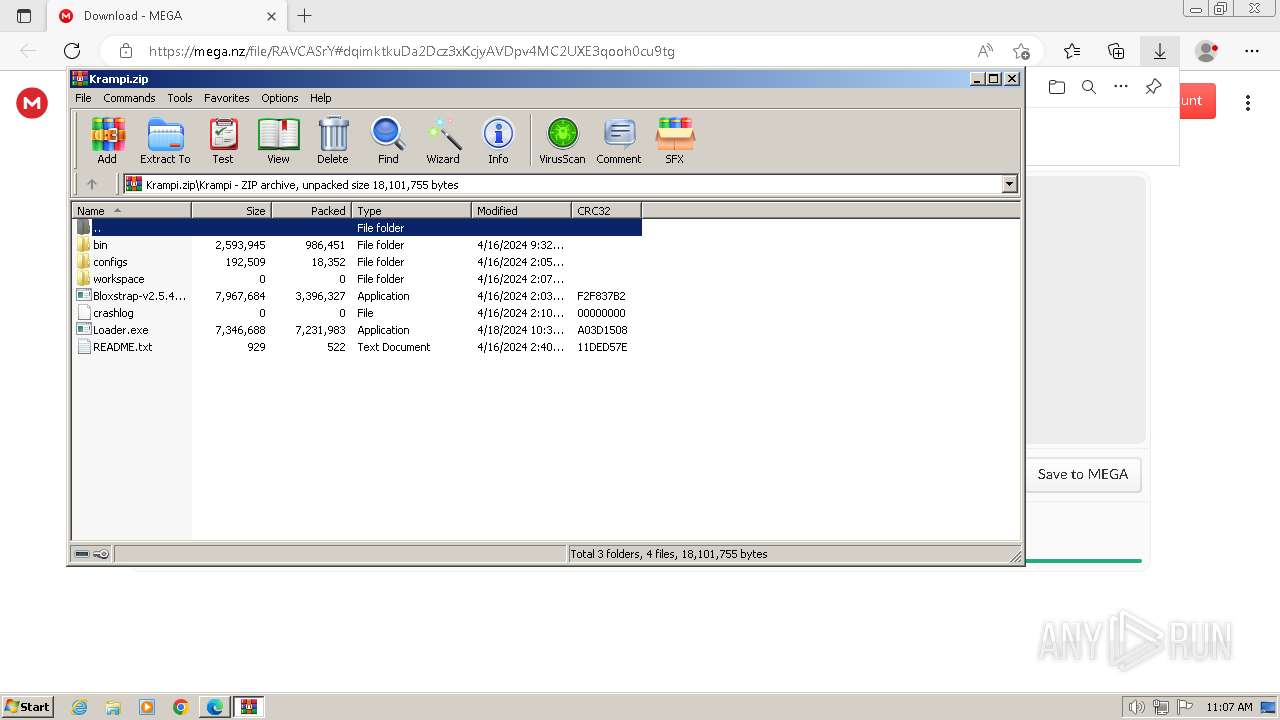Open downloads folder icon in panel
This screenshot has width=1280, height=720.
pos(1057,87)
